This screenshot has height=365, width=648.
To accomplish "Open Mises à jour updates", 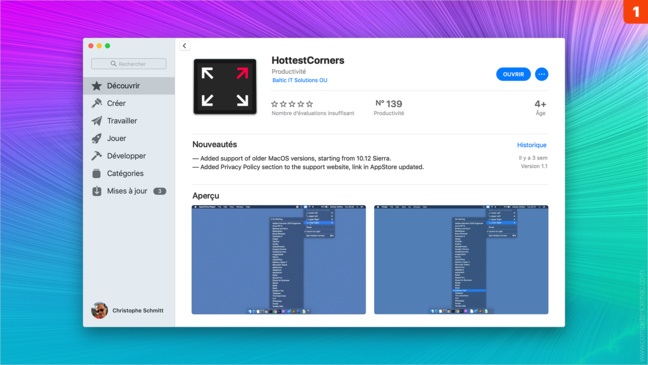I will tap(129, 191).
